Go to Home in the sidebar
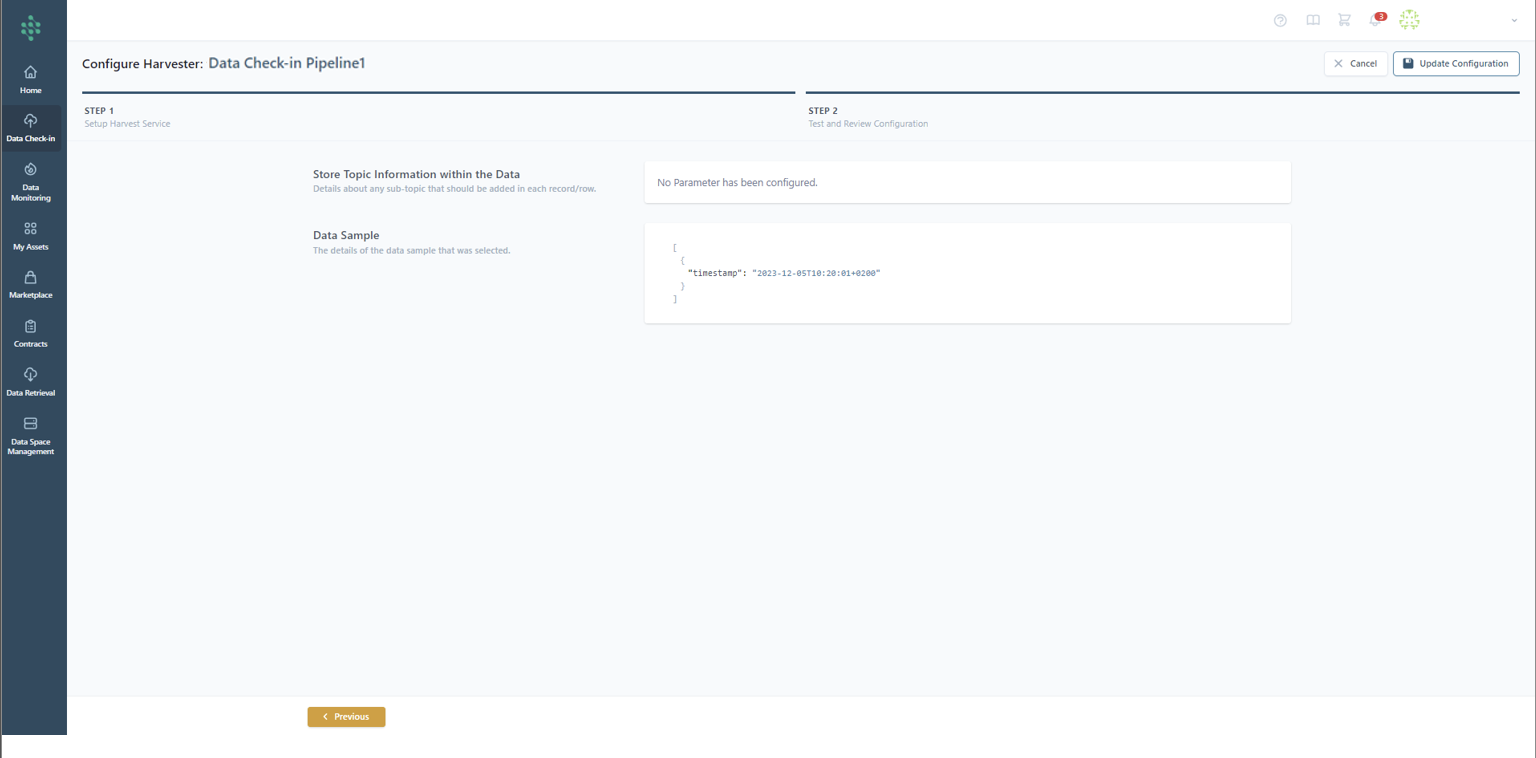 (x=31, y=80)
